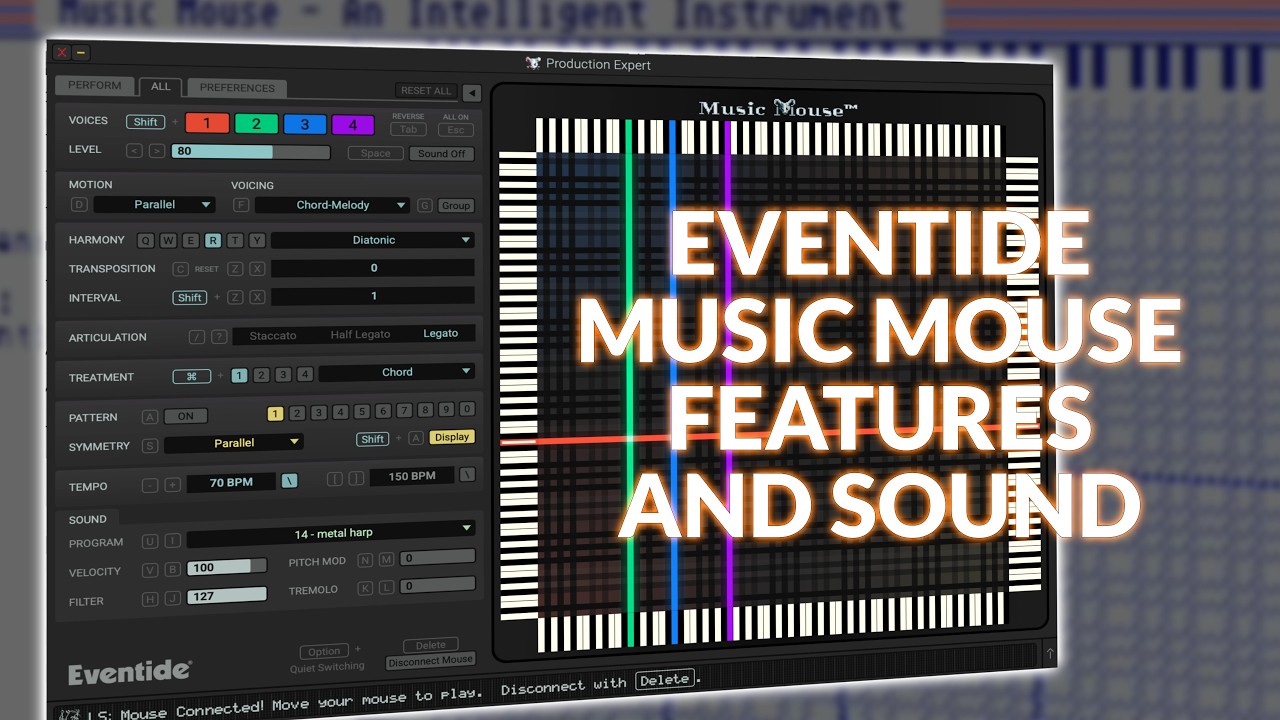The width and height of the screenshot is (1280, 720).
Task: Click the question mark key beside Articulation
Action: coord(219,337)
